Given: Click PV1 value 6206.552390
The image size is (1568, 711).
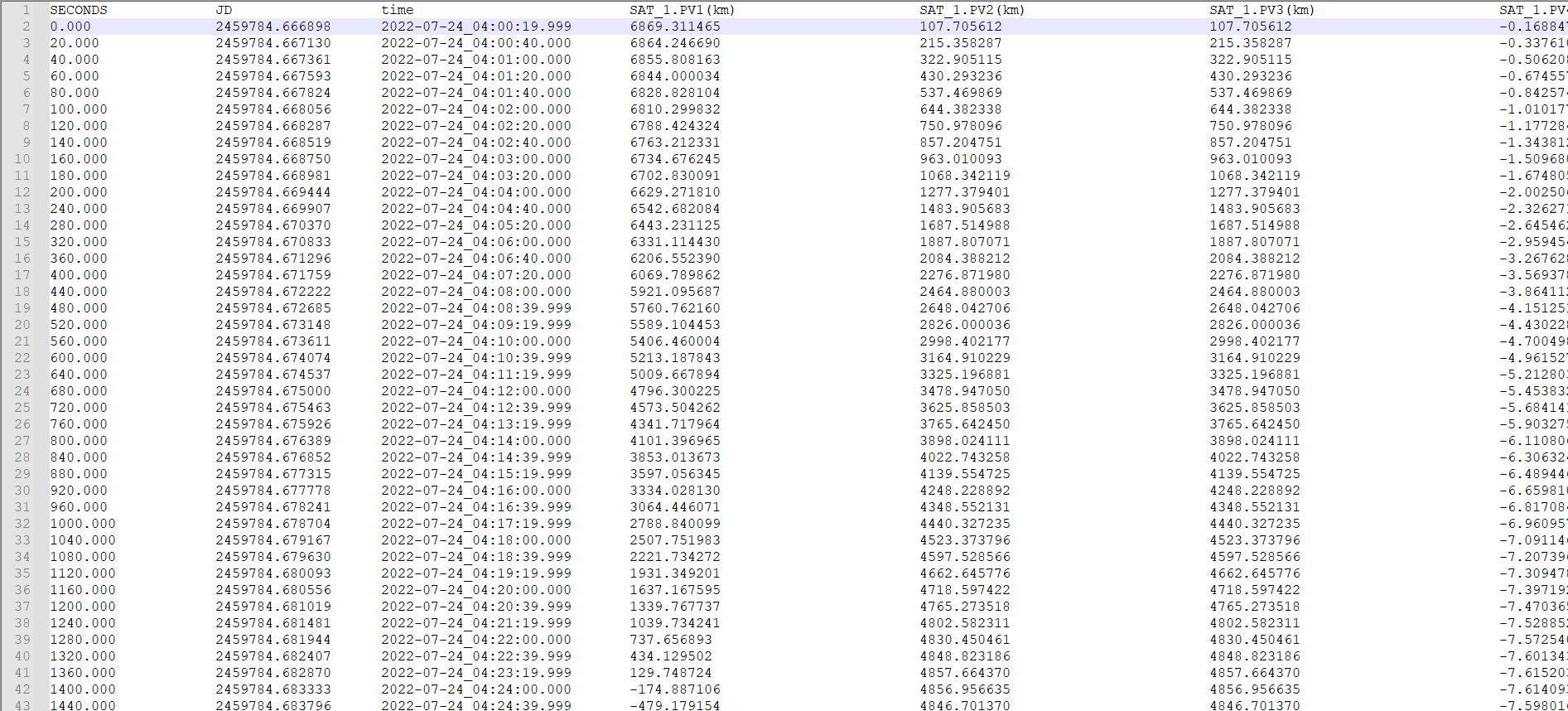Looking at the screenshot, I should pos(675,259).
